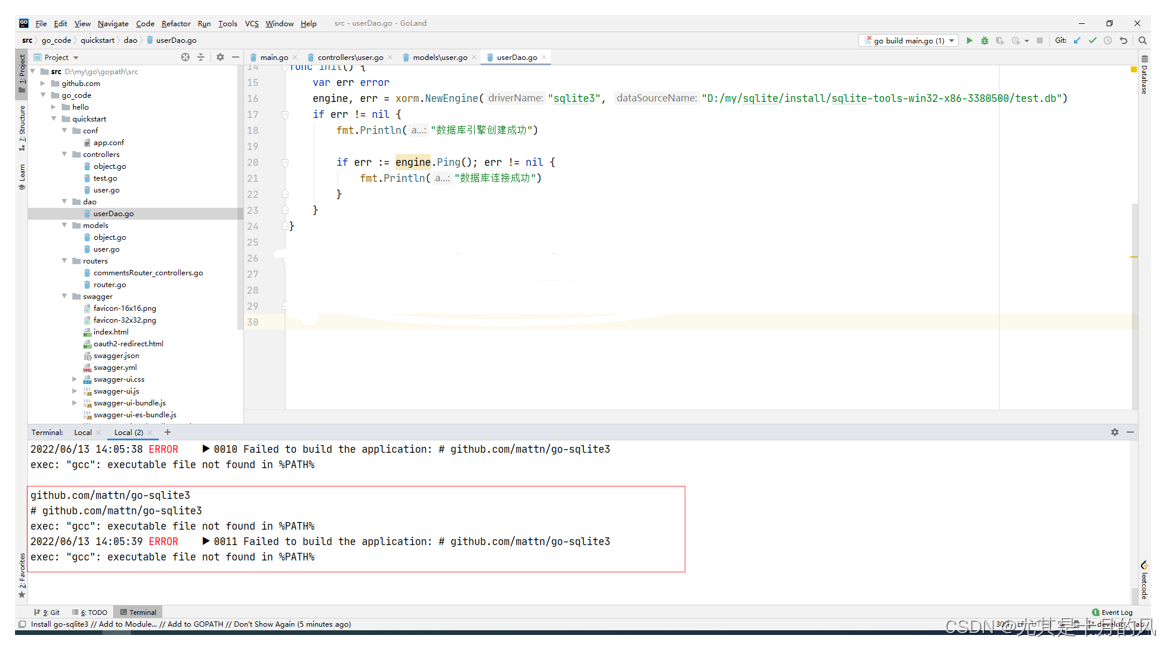Toggle tool window bars status corner icon
This screenshot has height=647, width=1172.
coord(22,624)
